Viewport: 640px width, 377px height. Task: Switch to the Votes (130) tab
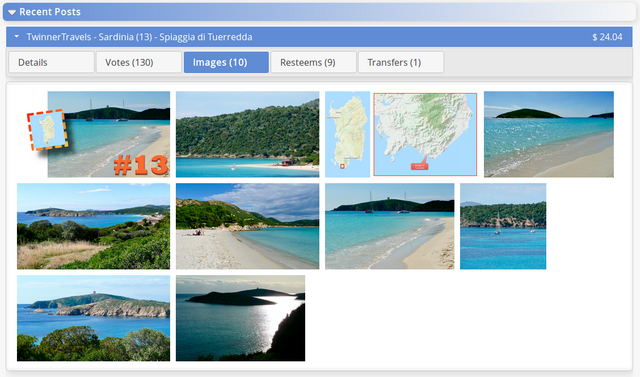pyautogui.click(x=139, y=62)
